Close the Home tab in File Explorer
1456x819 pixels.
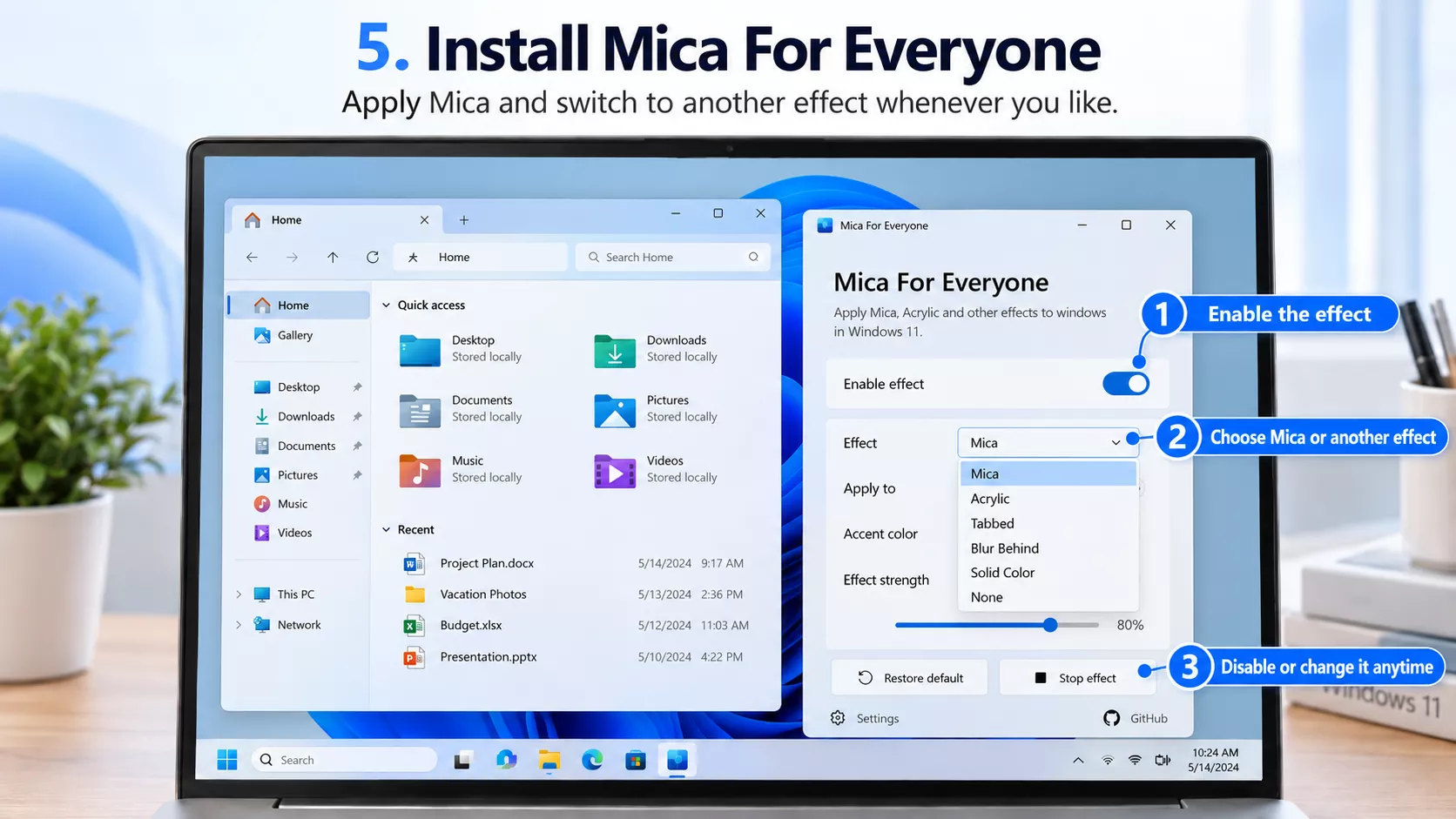point(425,220)
